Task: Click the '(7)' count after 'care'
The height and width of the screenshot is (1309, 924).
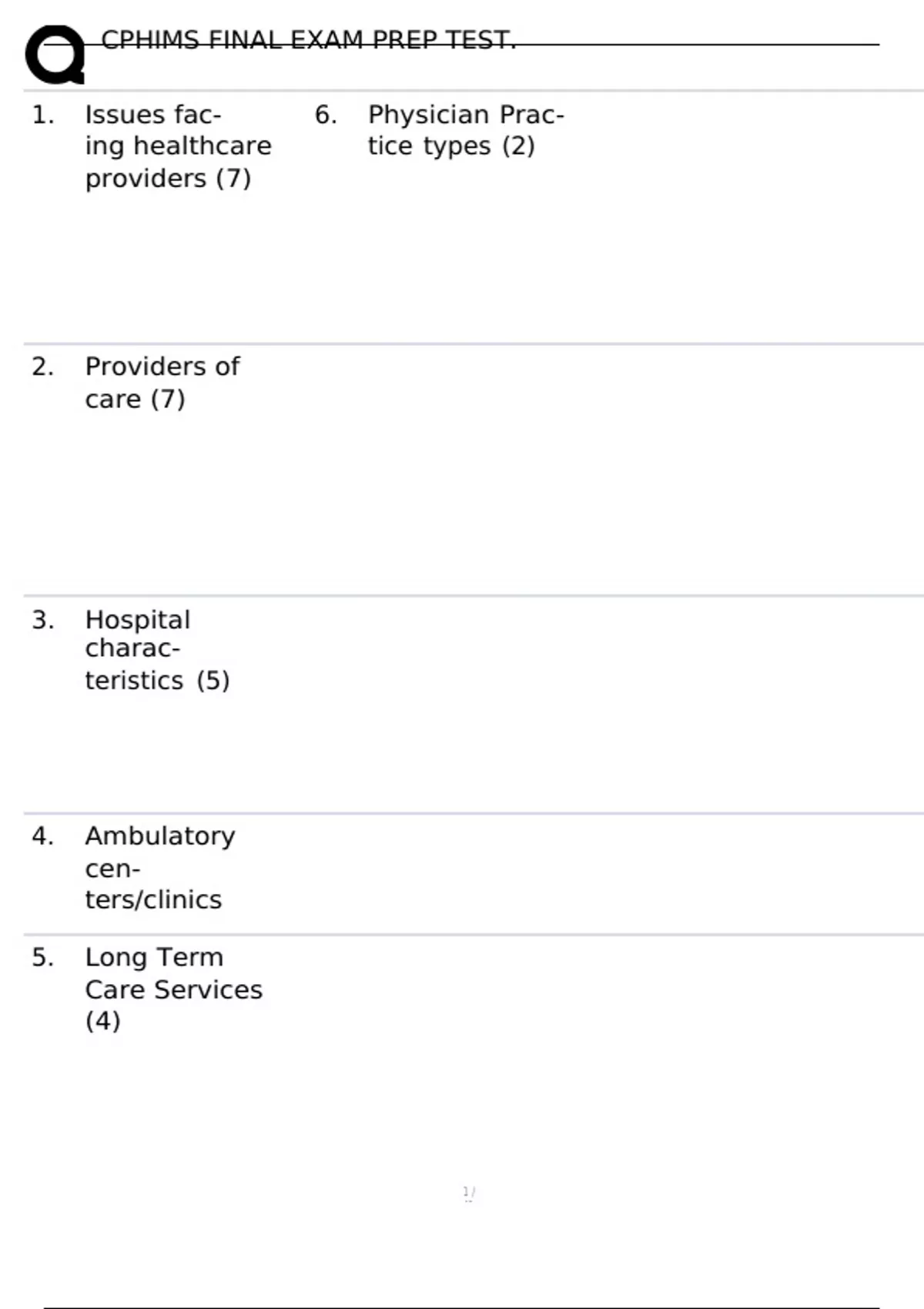Action: coord(168,400)
